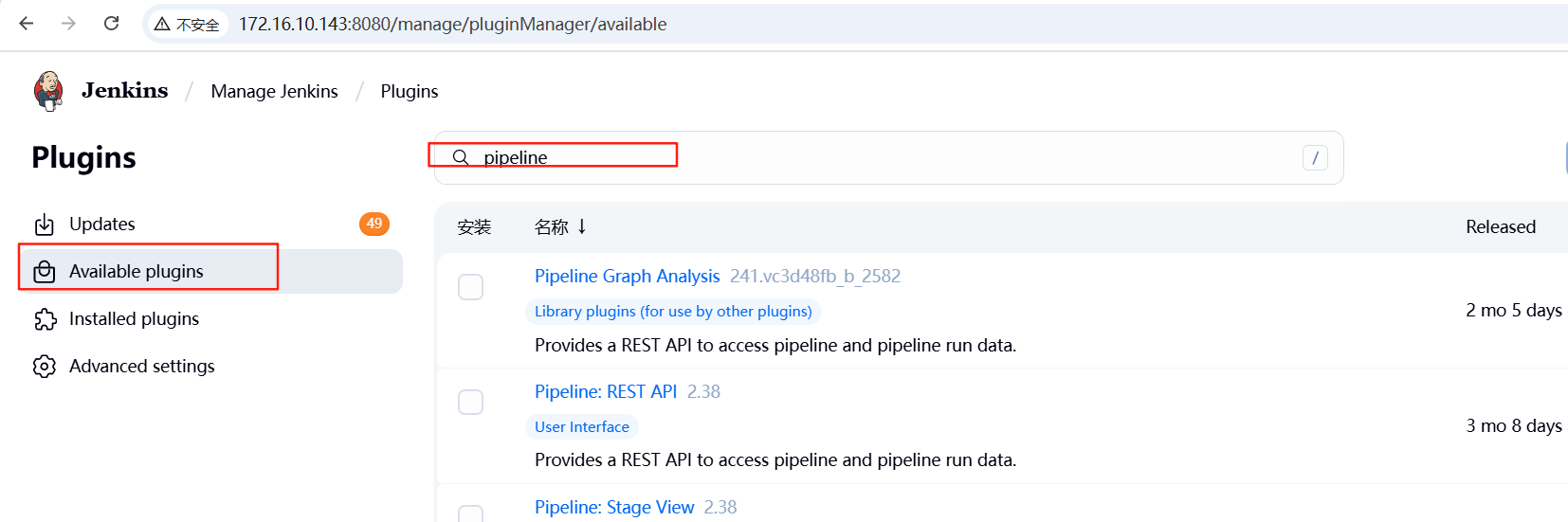Click the not-secure warning icon
Screen dimensions: 1568x522
[x=162, y=25]
